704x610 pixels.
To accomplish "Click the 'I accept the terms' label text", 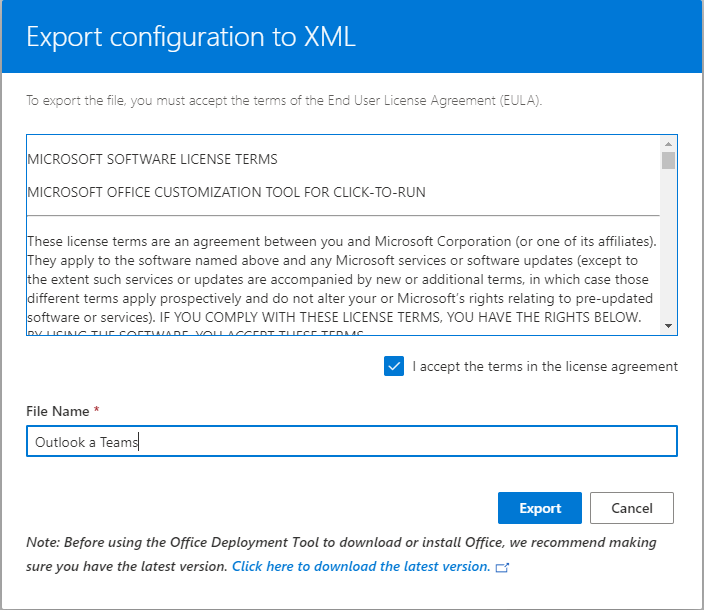I will point(545,366).
